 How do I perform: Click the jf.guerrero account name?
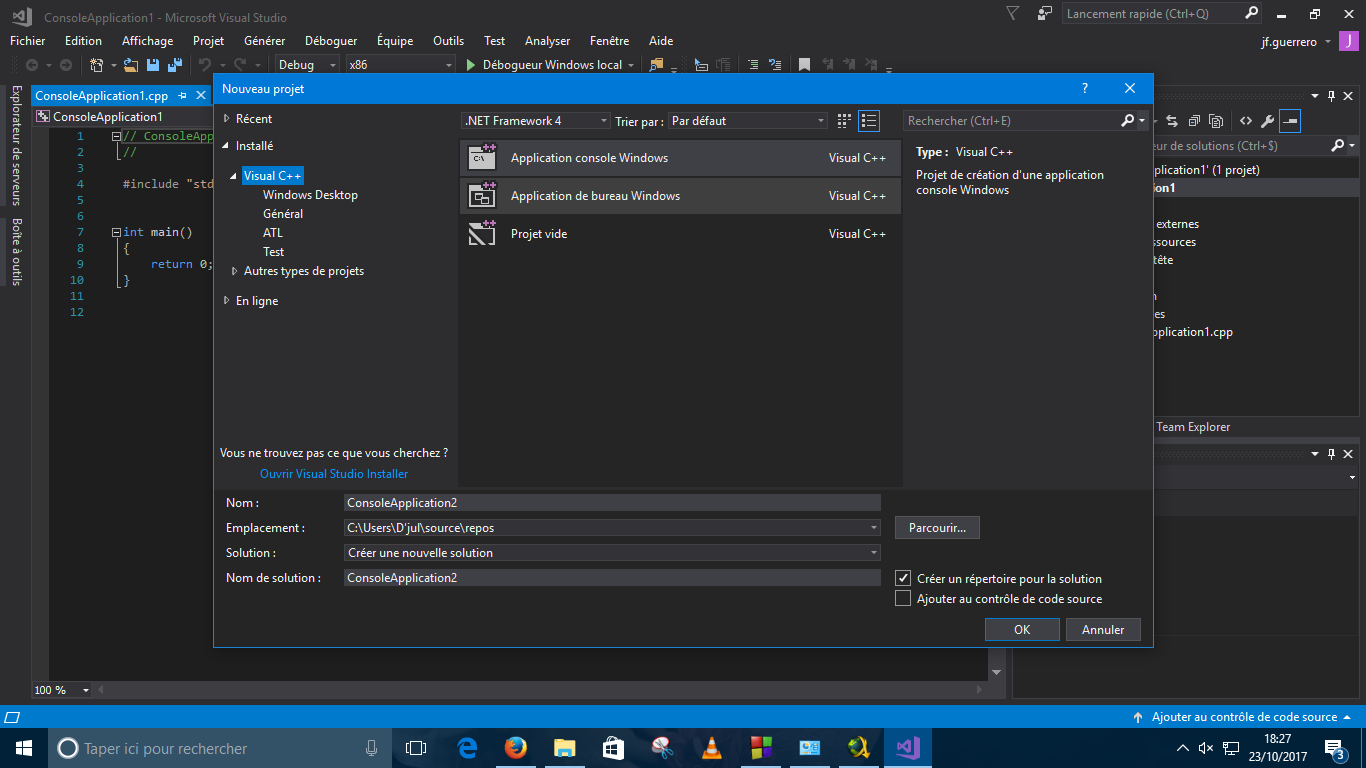click(x=1289, y=42)
